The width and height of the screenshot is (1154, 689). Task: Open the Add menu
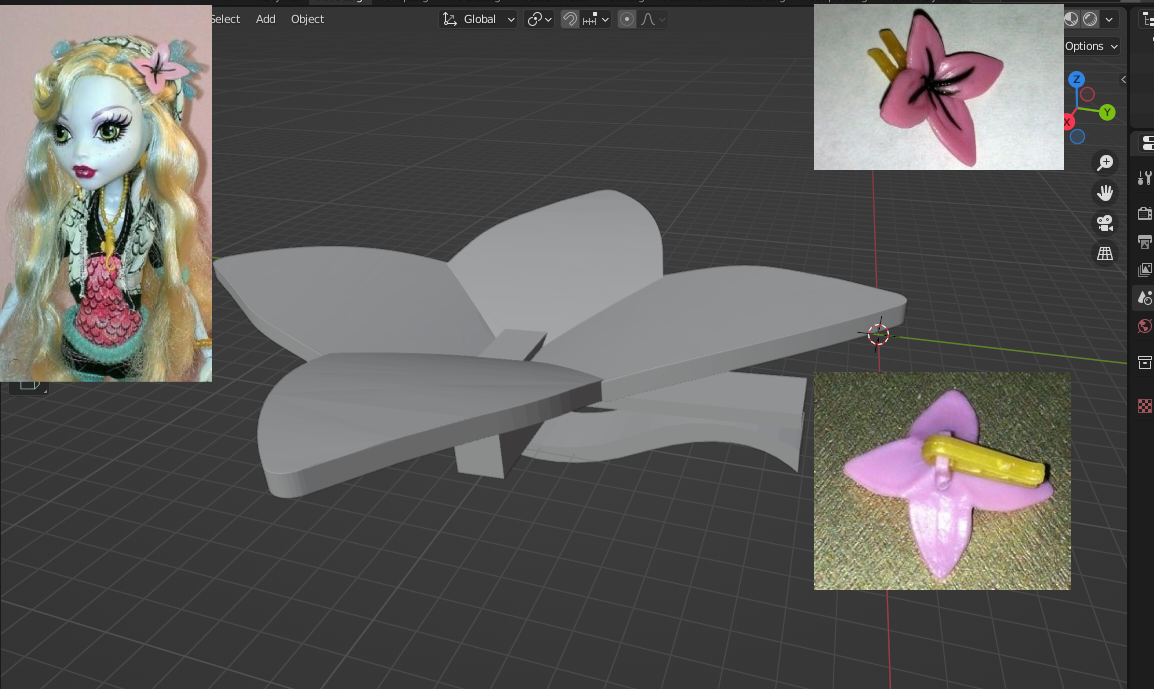[x=265, y=19]
